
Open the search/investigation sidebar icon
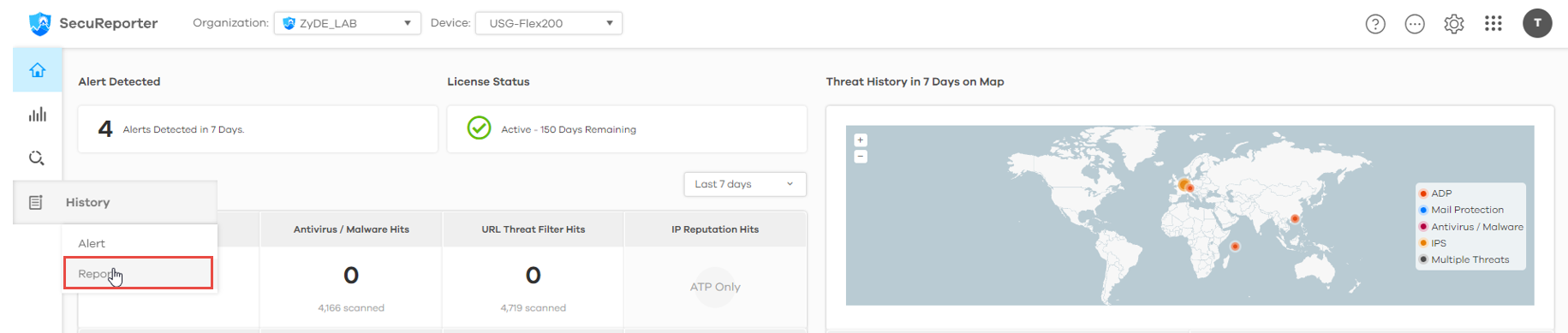[x=37, y=158]
